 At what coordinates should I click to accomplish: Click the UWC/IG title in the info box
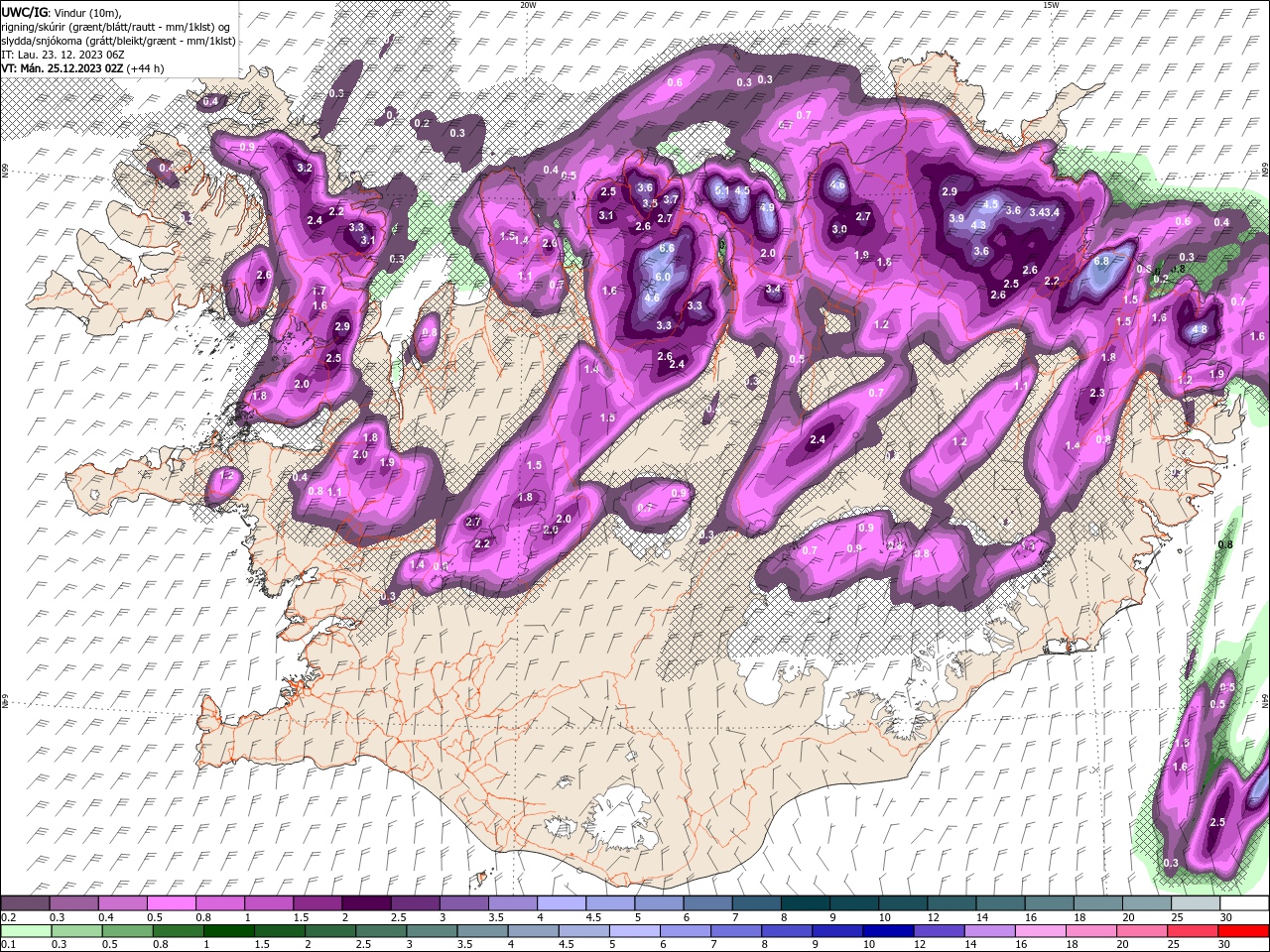(x=24, y=11)
